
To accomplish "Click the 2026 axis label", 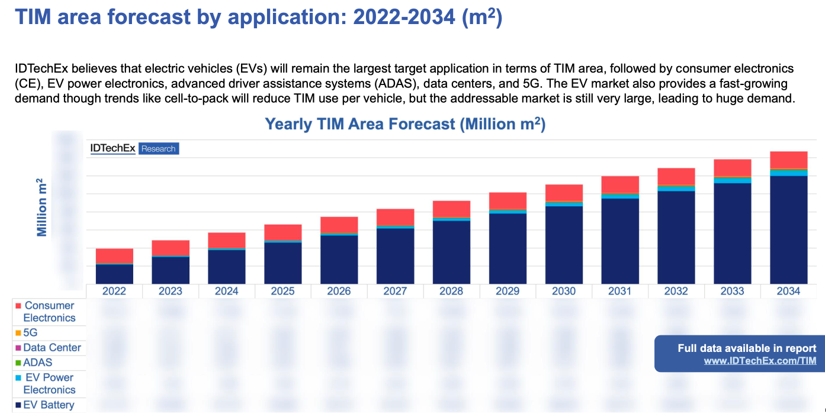I will pos(339,291).
